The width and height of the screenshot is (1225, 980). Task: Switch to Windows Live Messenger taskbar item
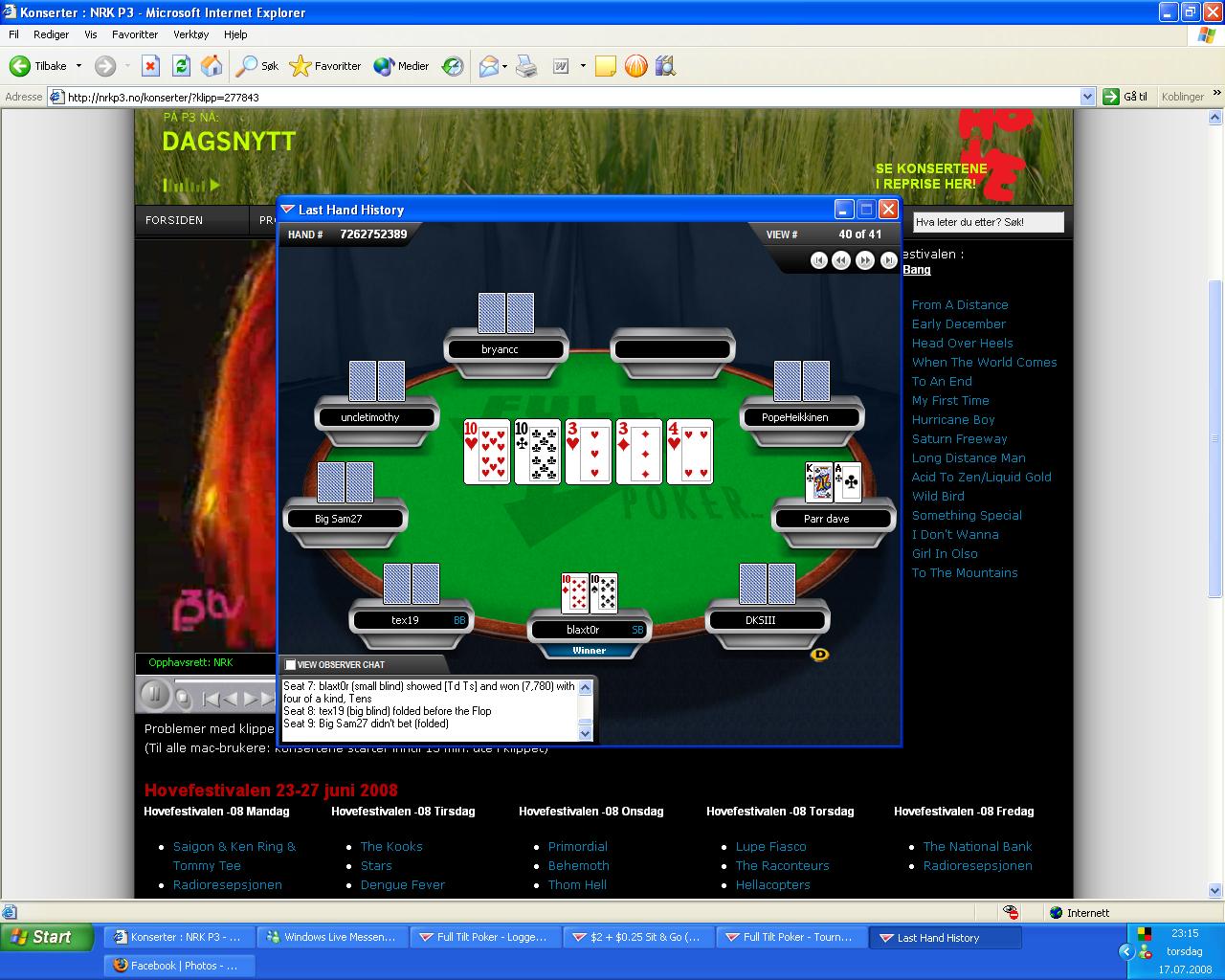[334, 938]
